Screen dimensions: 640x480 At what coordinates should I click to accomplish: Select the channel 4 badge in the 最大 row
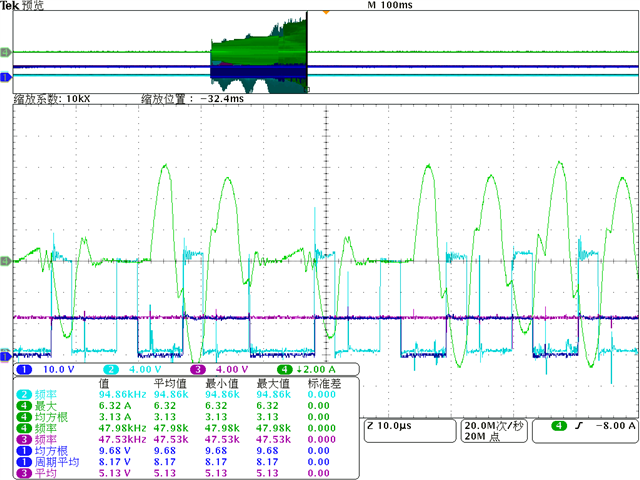(x=24, y=406)
